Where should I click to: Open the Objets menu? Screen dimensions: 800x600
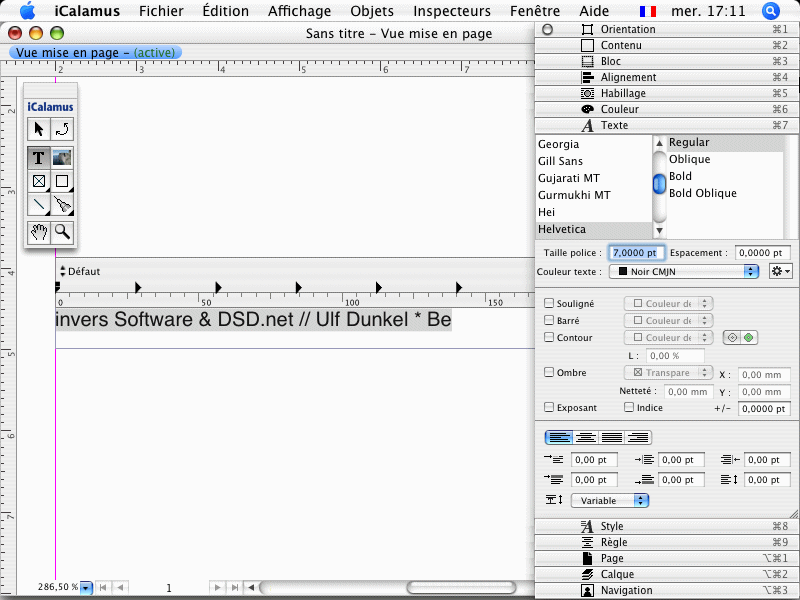click(372, 11)
